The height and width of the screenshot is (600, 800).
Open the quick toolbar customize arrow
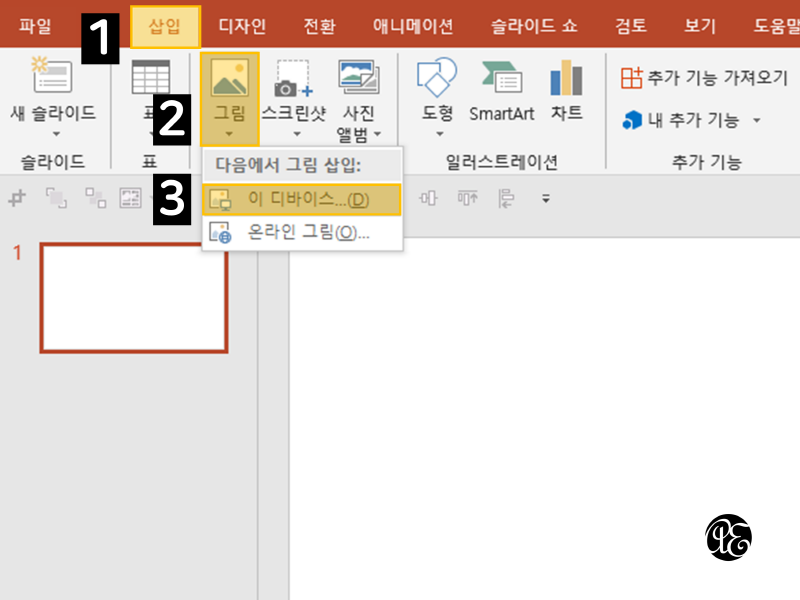tap(546, 198)
